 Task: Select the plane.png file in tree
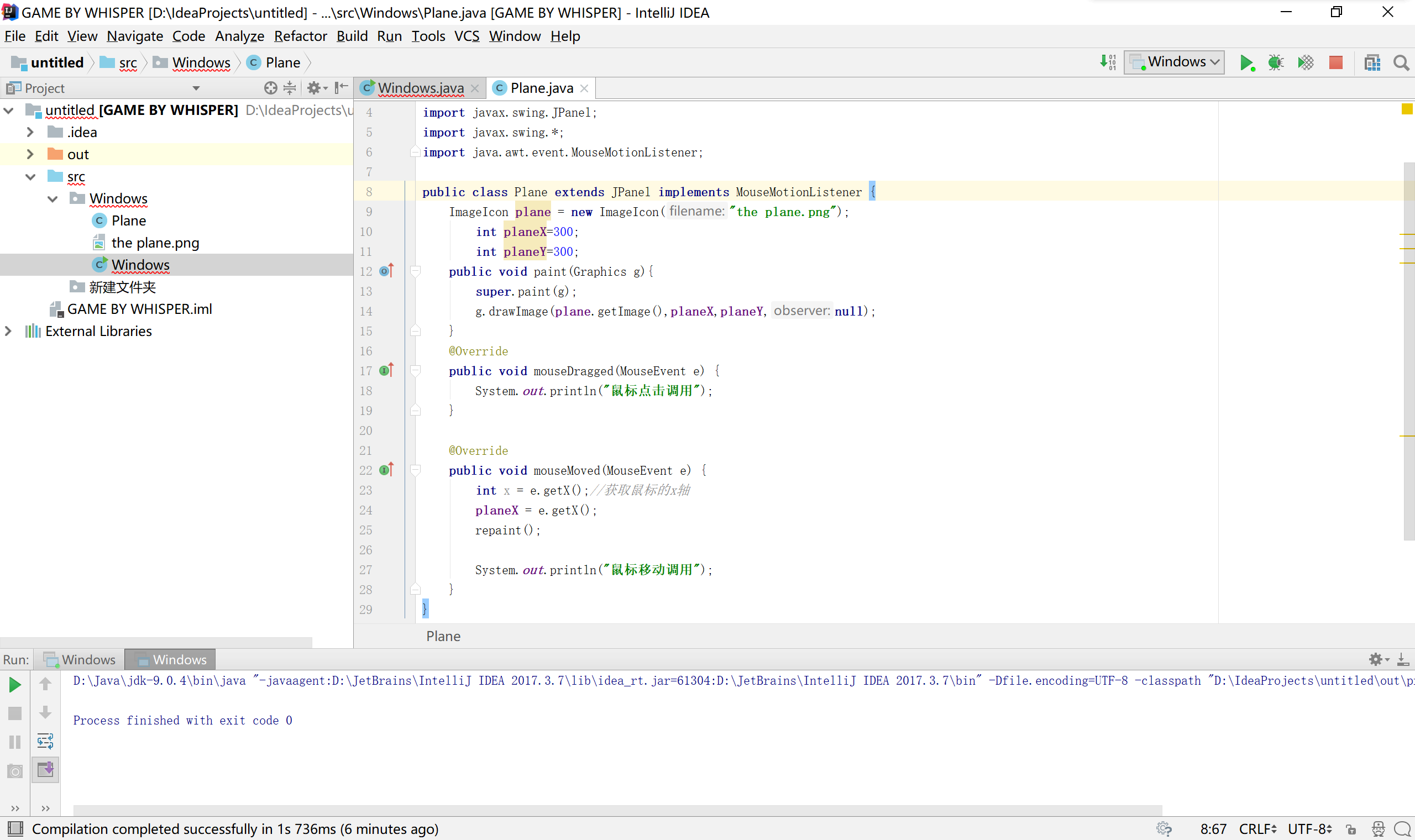click(x=155, y=243)
